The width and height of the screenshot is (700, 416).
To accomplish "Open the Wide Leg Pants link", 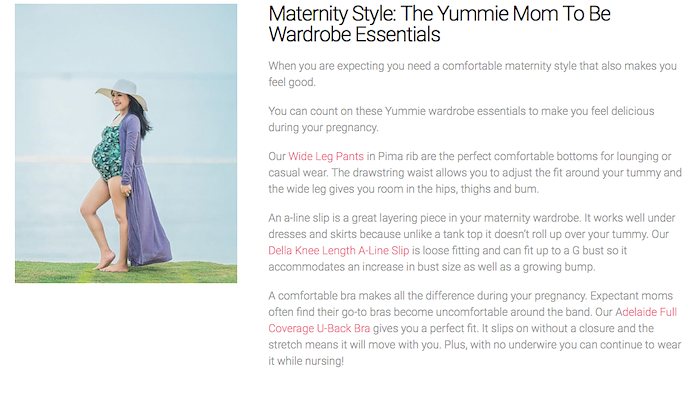I will [326, 157].
